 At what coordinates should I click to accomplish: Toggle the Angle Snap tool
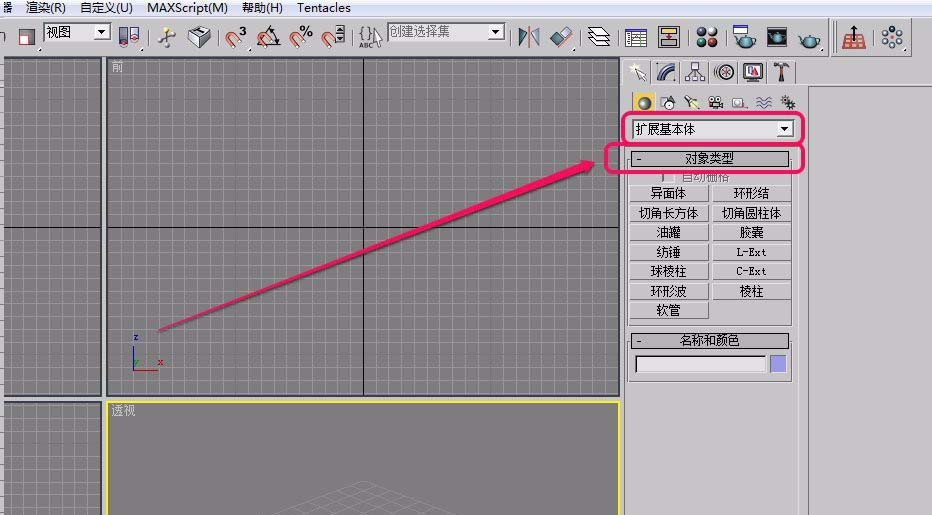268,38
